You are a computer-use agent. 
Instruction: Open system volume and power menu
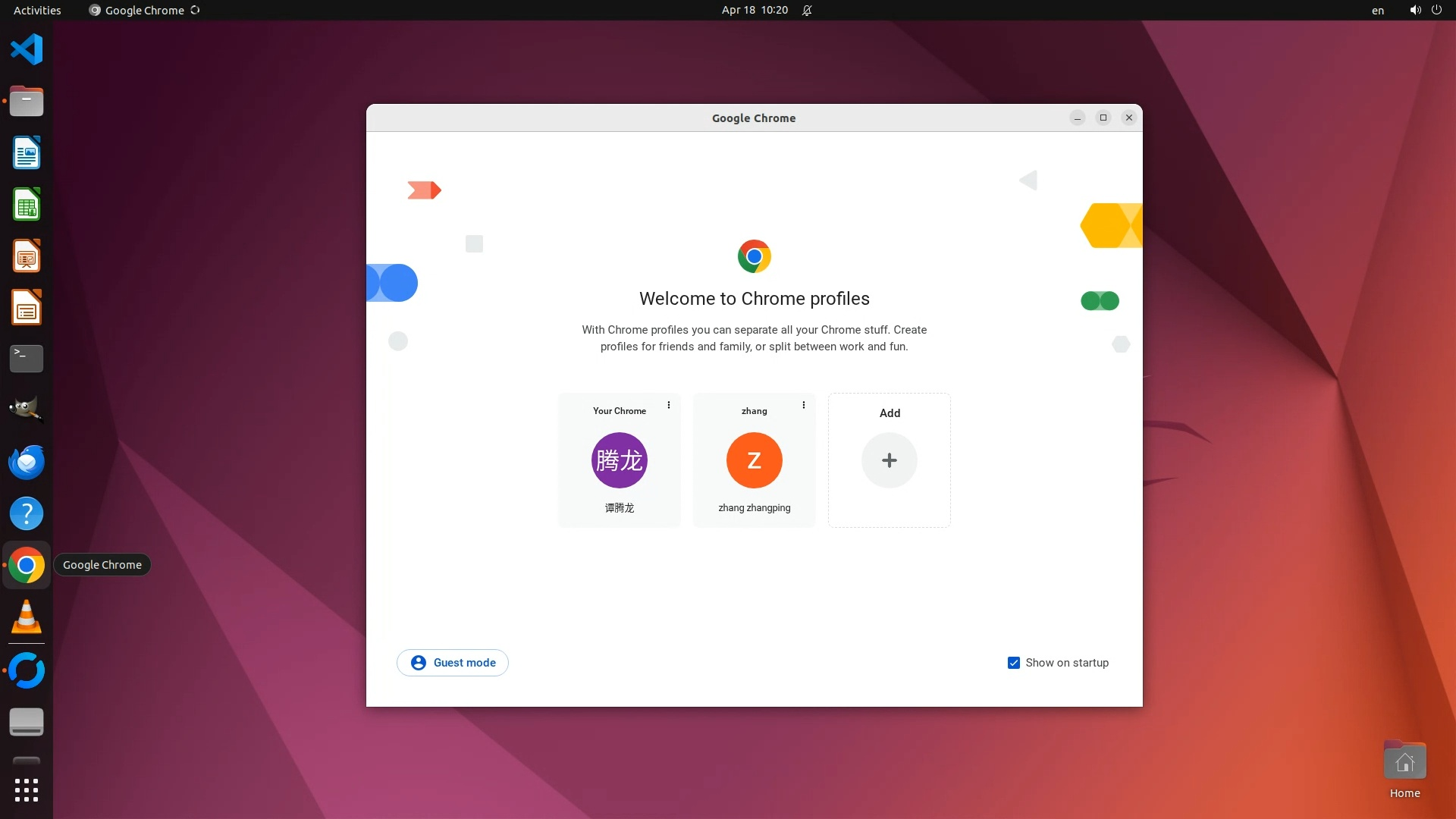(1425, 10)
